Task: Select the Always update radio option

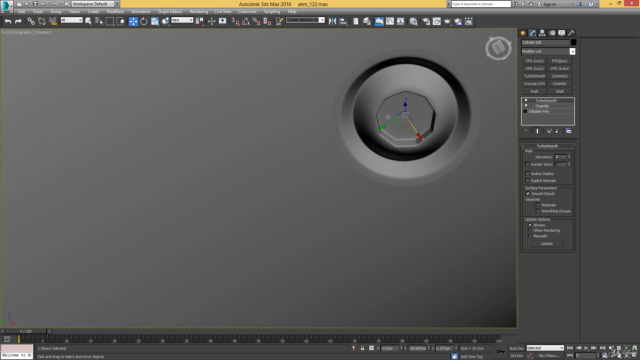Action: pyautogui.click(x=530, y=225)
